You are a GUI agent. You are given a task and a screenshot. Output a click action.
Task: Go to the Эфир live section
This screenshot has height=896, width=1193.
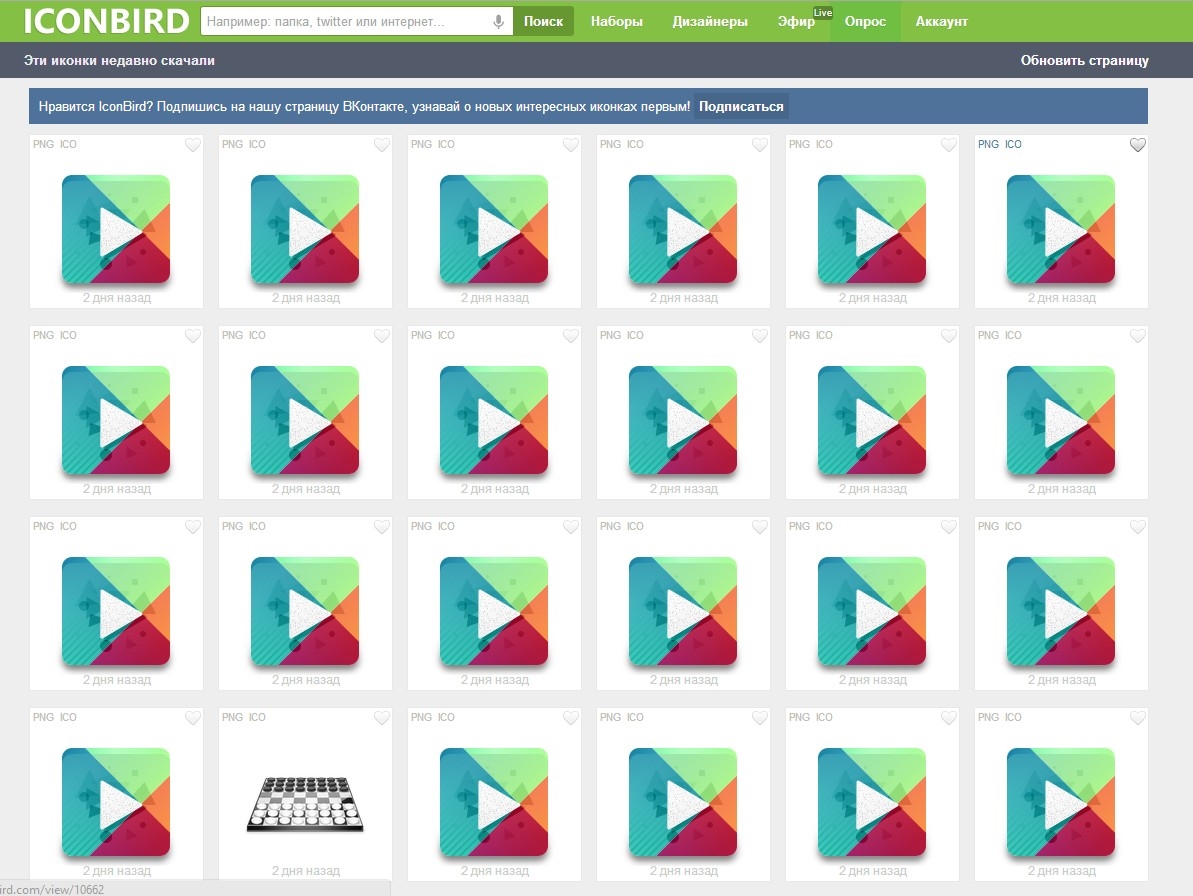coord(796,21)
